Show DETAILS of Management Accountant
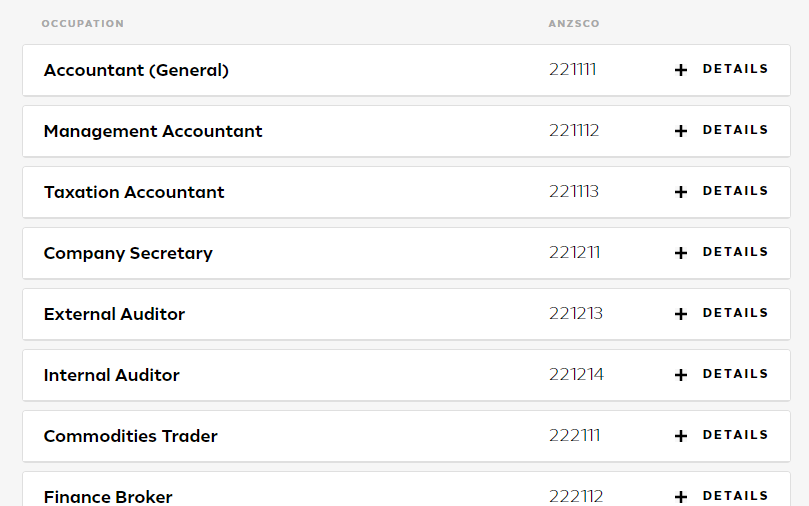This screenshot has width=809, height=506. [735, 130]
